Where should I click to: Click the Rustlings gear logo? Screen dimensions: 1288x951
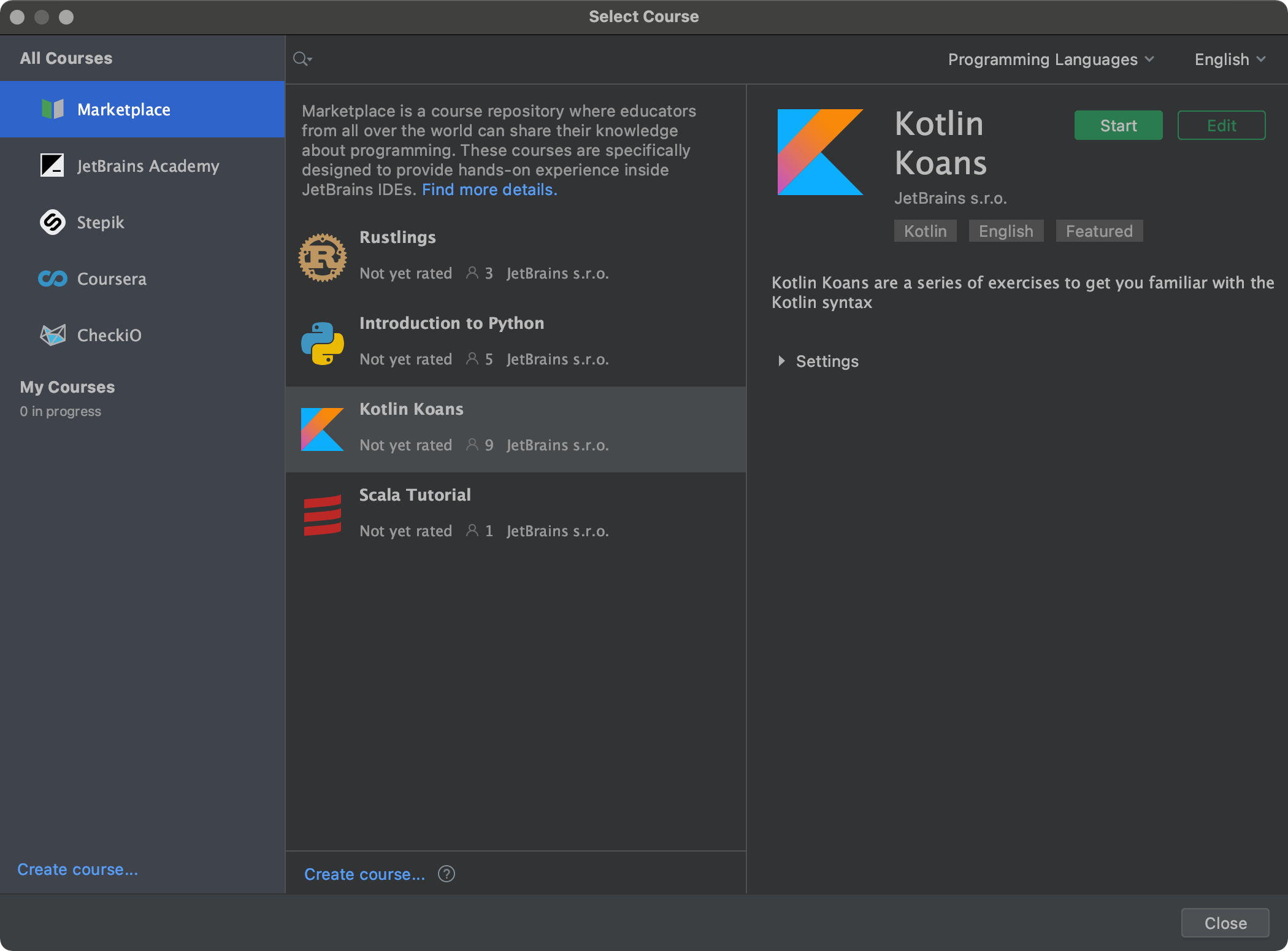coord(323,258)
